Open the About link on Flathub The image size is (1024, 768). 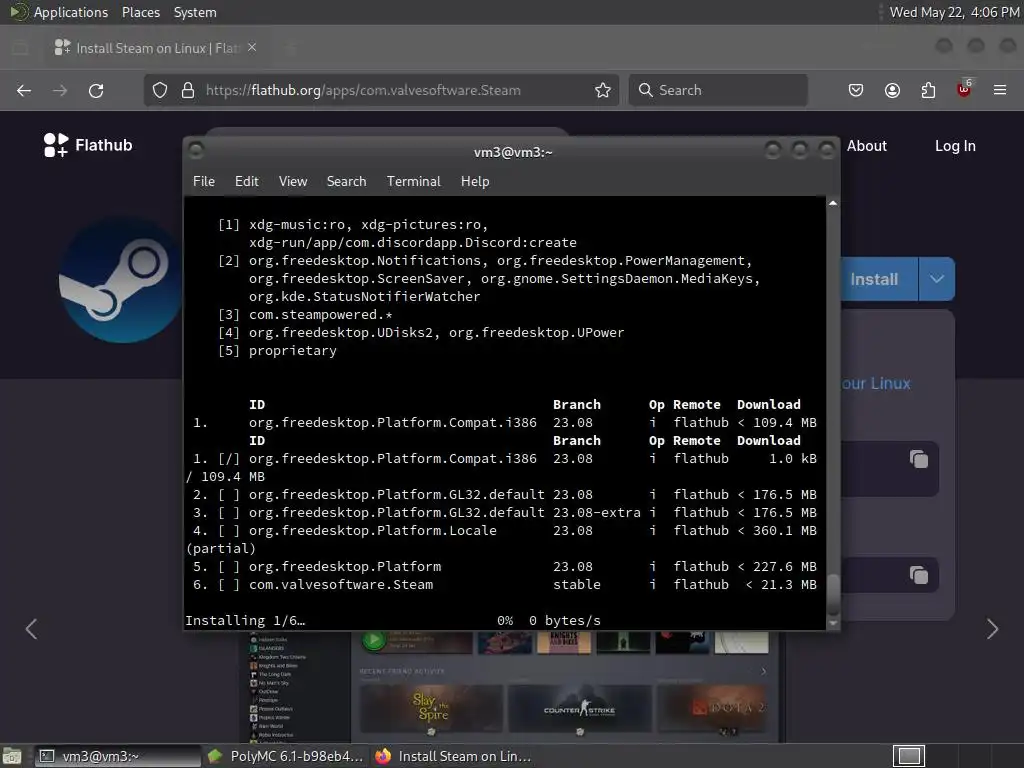point(867,146)
